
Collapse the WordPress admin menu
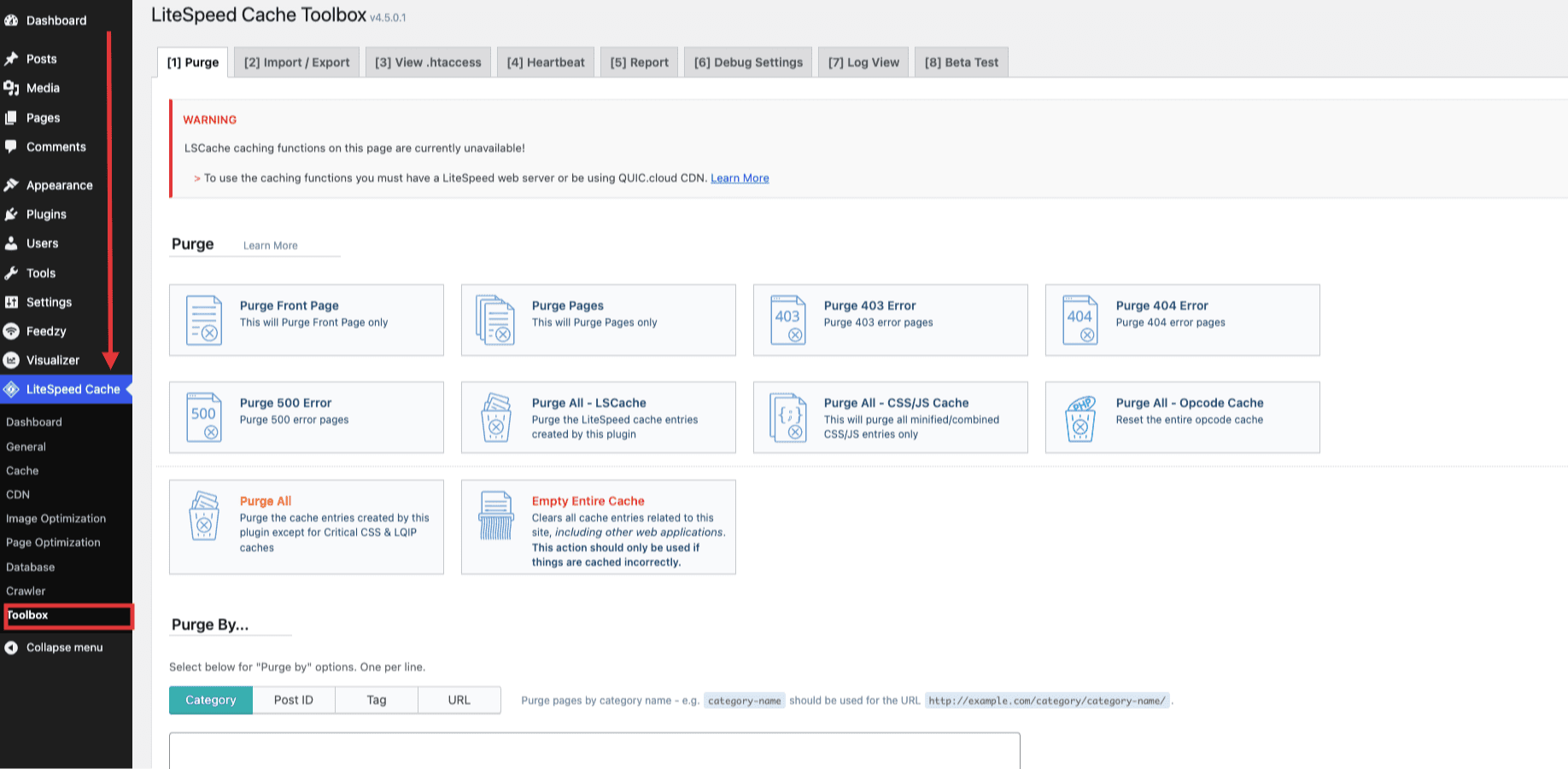click(x=64, y=648)
